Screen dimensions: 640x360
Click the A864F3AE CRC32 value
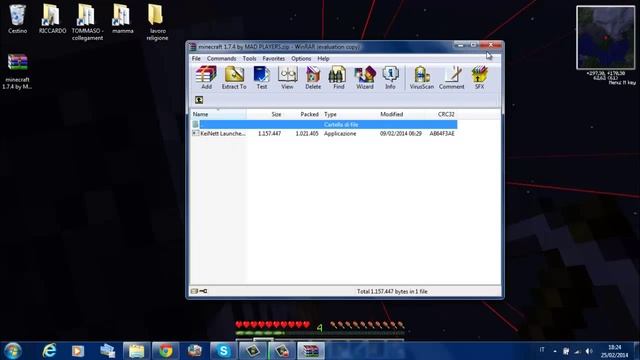click(442, 133)
